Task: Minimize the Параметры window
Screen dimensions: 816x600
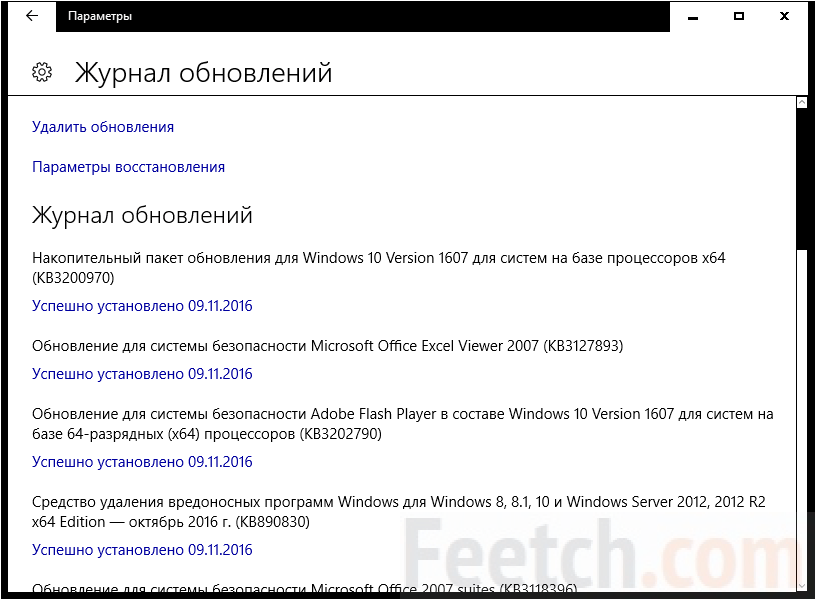Action: (693, 17)
